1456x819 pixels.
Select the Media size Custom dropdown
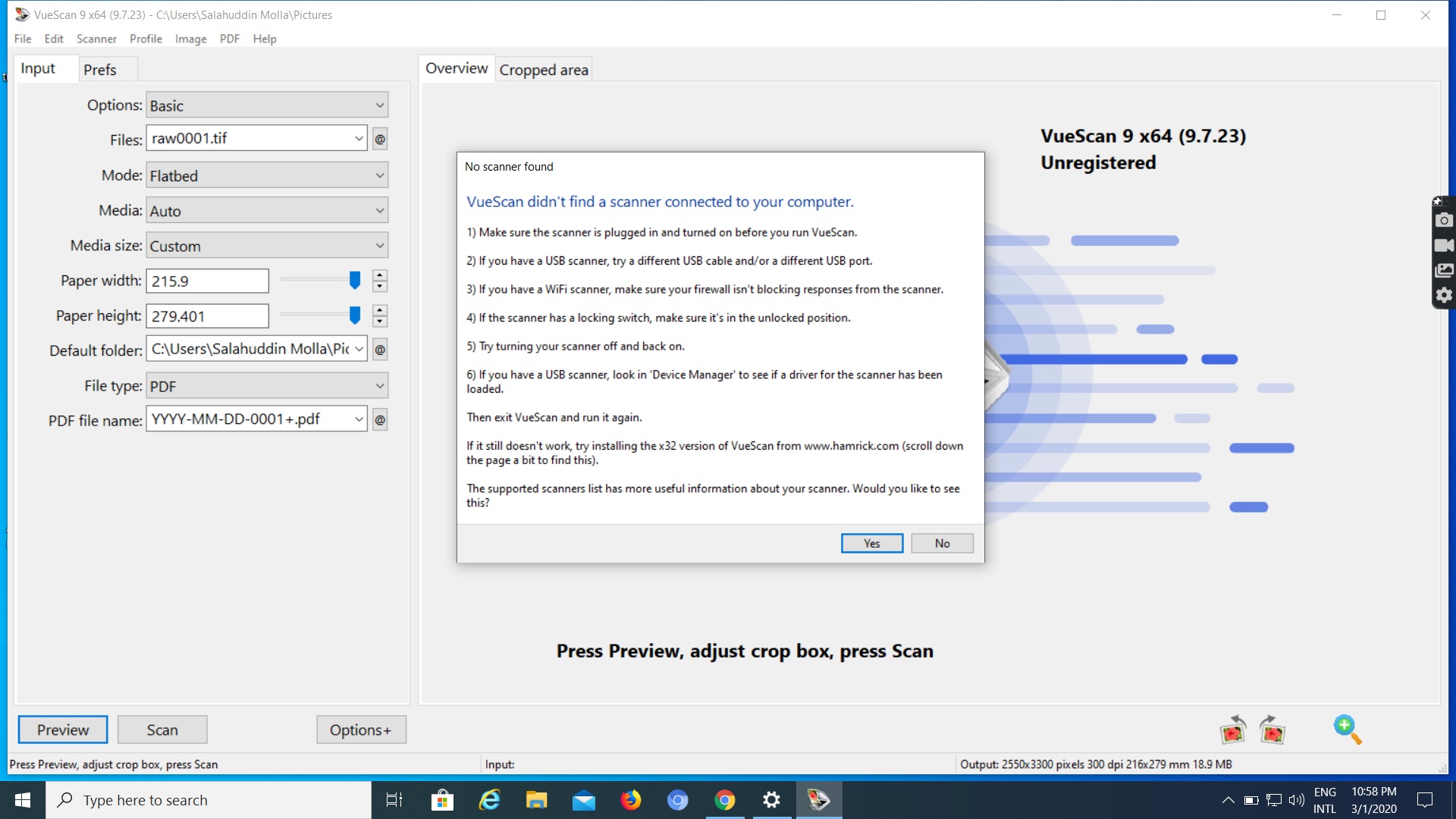click(x=265, y=245)
